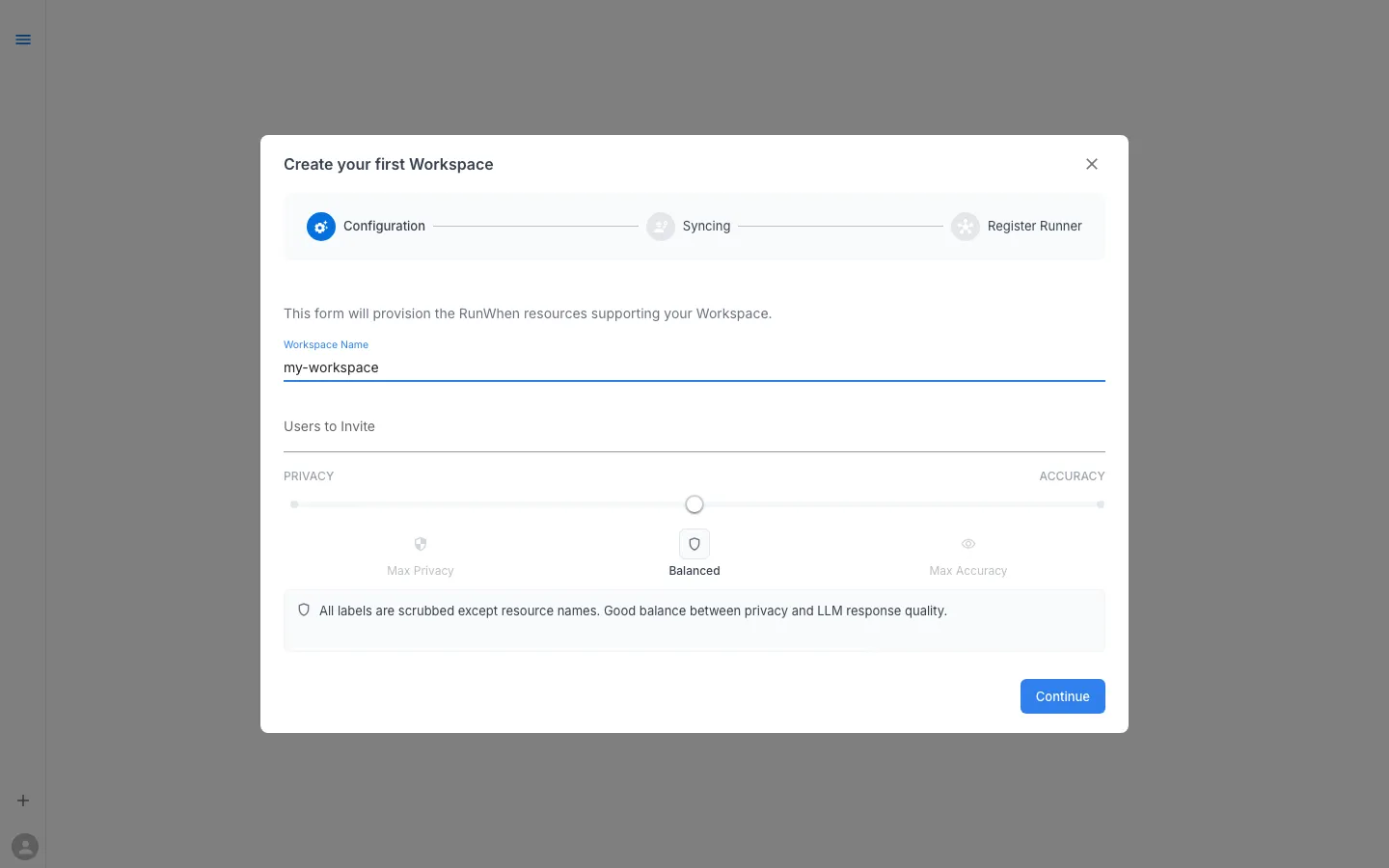This screenshot has width=1389, height=868.
Task: Choose Max Privacy mode
Action: pos(420,570)
